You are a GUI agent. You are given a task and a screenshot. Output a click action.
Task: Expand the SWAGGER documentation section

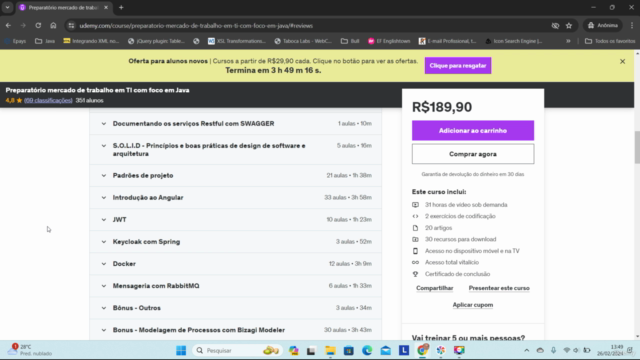click(x=236, y=123)
